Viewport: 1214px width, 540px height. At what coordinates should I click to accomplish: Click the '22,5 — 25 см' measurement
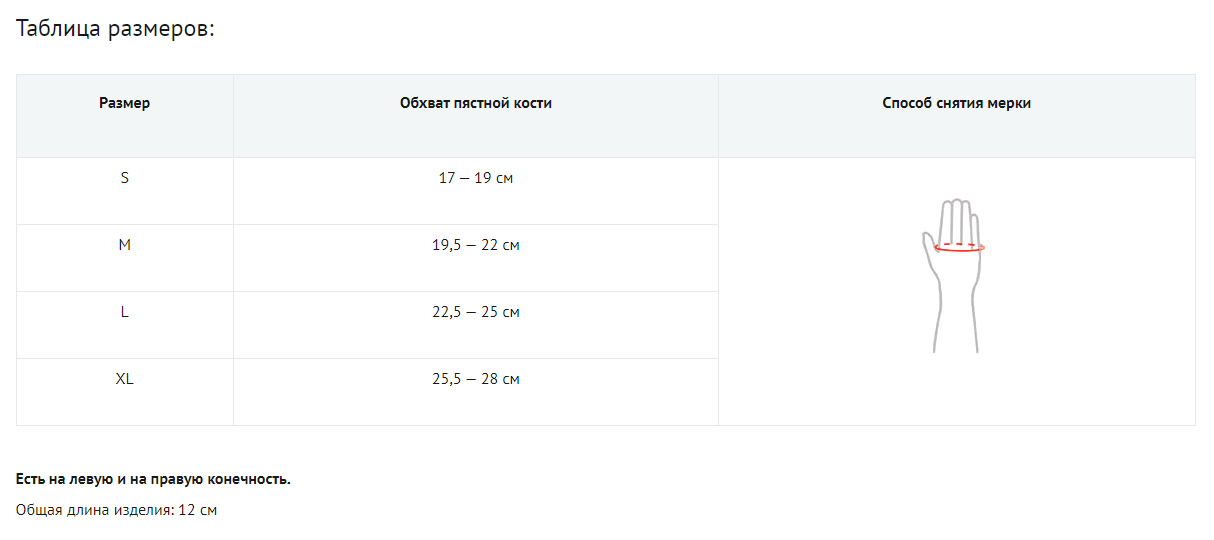point(476,312)
